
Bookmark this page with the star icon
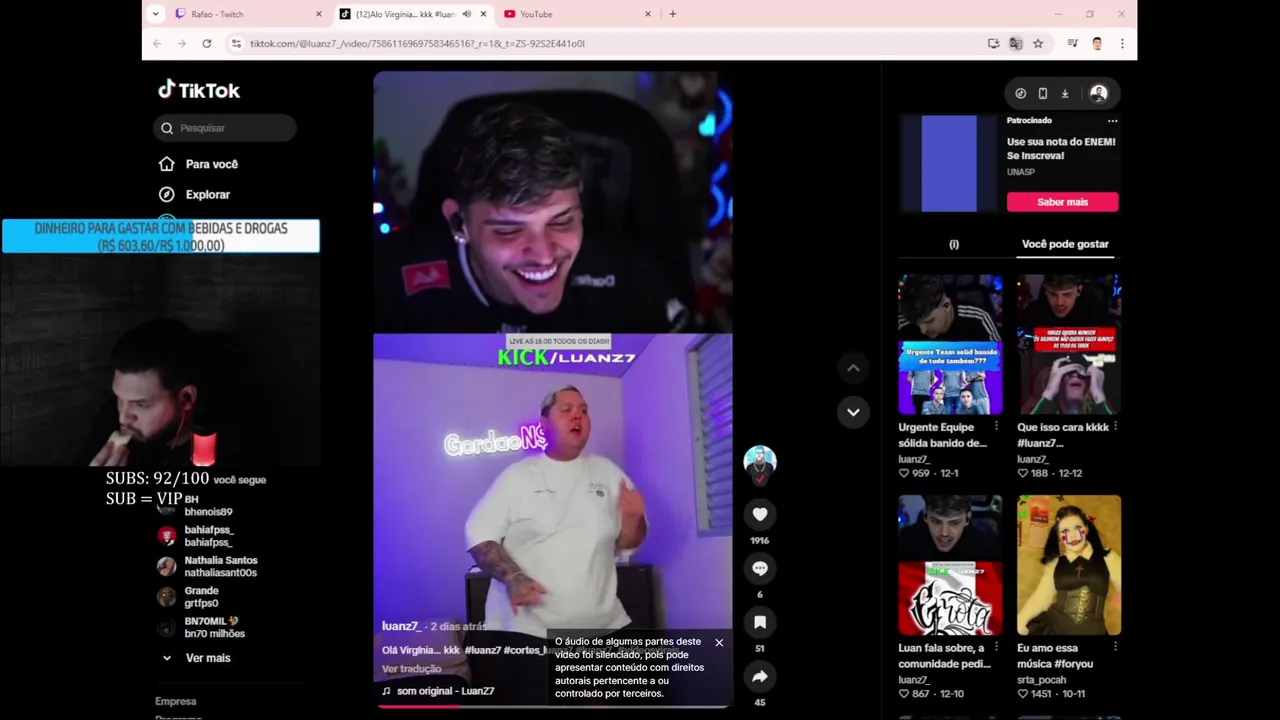point(1038,43)
